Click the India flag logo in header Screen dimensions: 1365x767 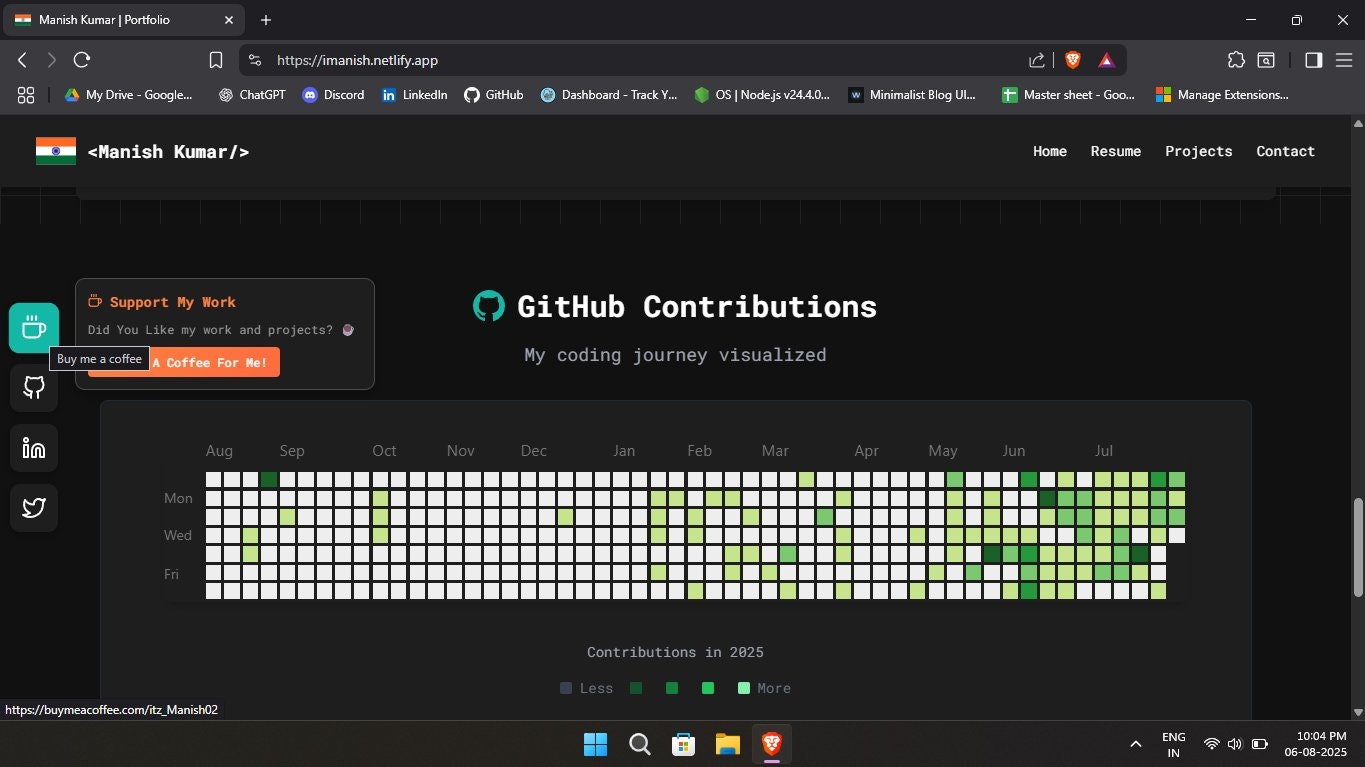[x=56, y=151]
